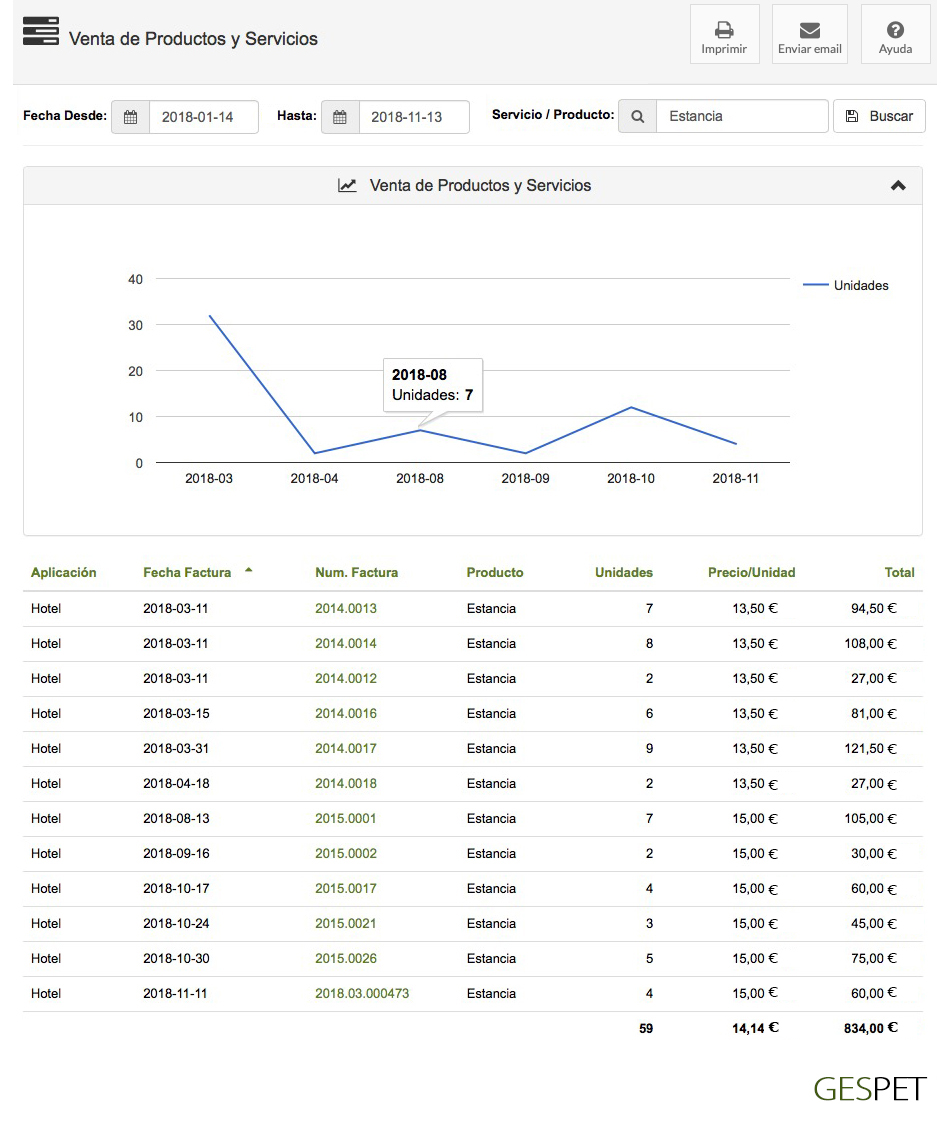Collapse the chart panel with chevron arrow

click(898, 185)
